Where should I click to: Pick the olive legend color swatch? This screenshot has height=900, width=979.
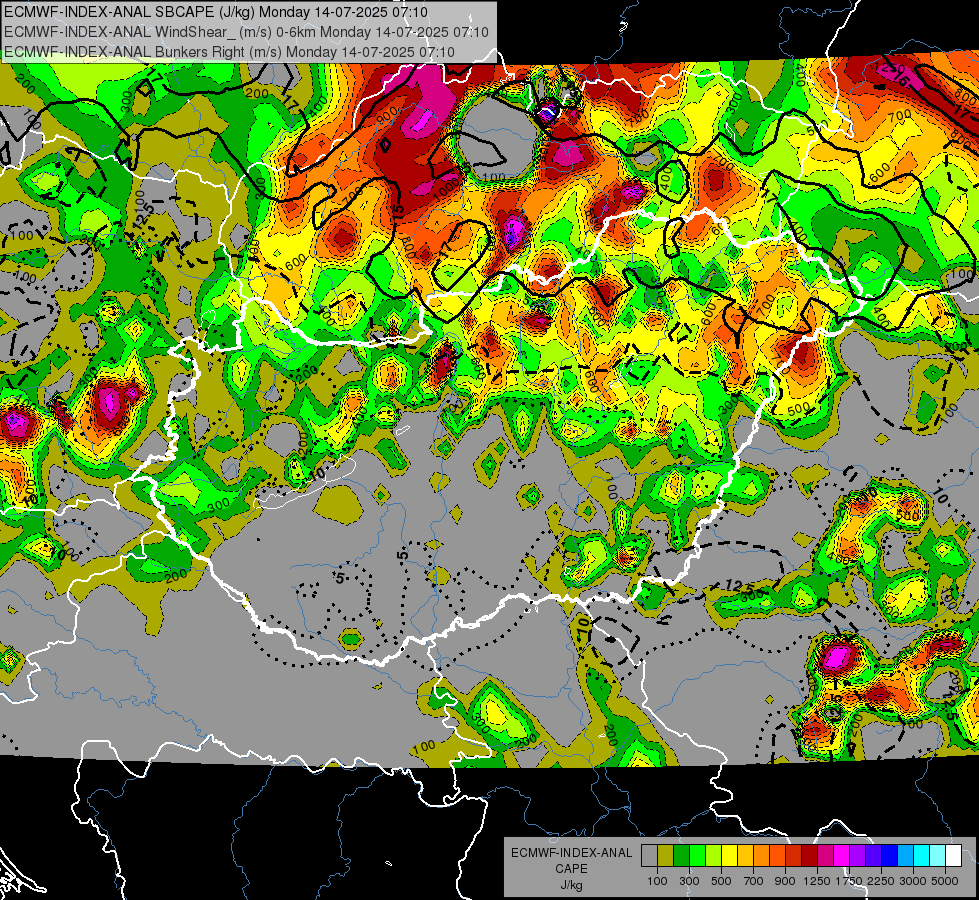click(666, 856)
